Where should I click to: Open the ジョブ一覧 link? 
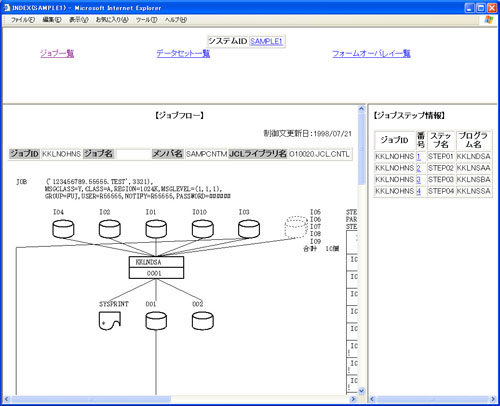[57, 53]
